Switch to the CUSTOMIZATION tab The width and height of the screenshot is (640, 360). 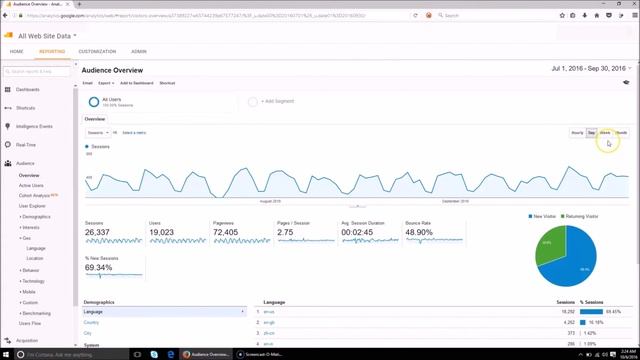[97, 51]
